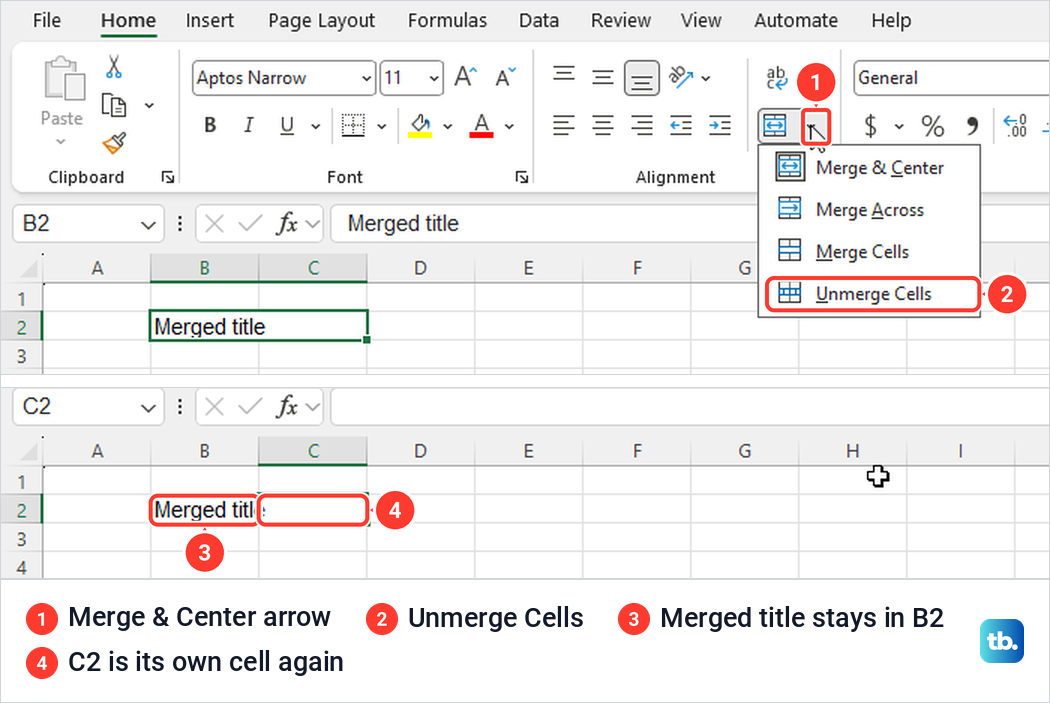Click the Copy icon in Clipboard
1050x703 pixels.
coord(114,105)
